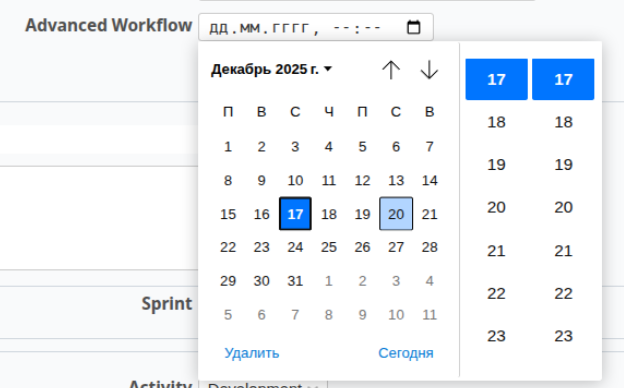The width and height of the screenshot is (624, 388).
Task: Select December 25 in the calendar
Action: pos(329,247)
